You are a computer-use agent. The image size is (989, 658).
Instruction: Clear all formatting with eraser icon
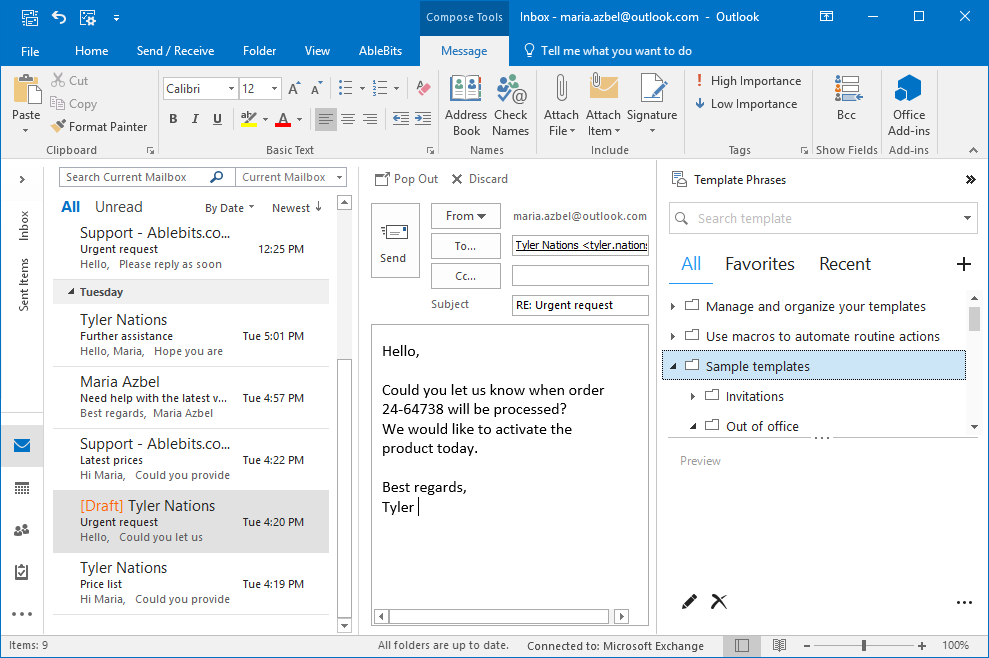[x=423, y=89]
